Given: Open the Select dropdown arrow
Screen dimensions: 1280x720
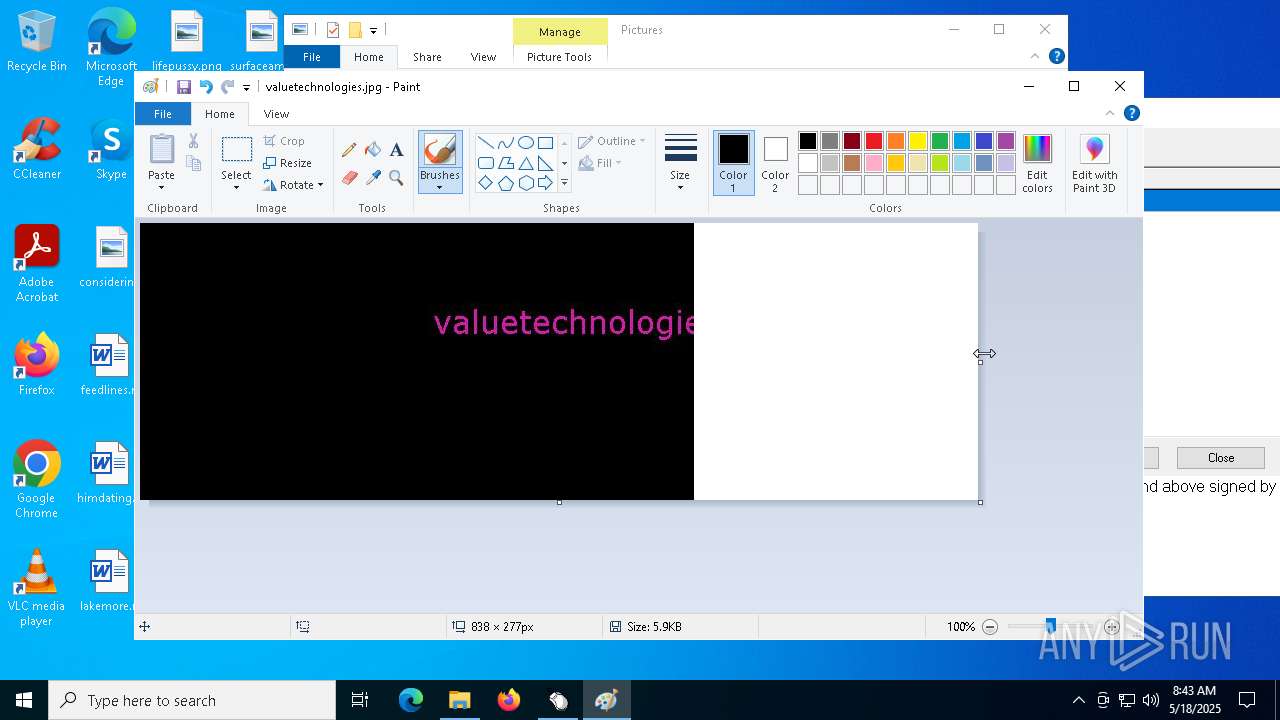Looking at the screenshot, I should click(x=236, y=187).
